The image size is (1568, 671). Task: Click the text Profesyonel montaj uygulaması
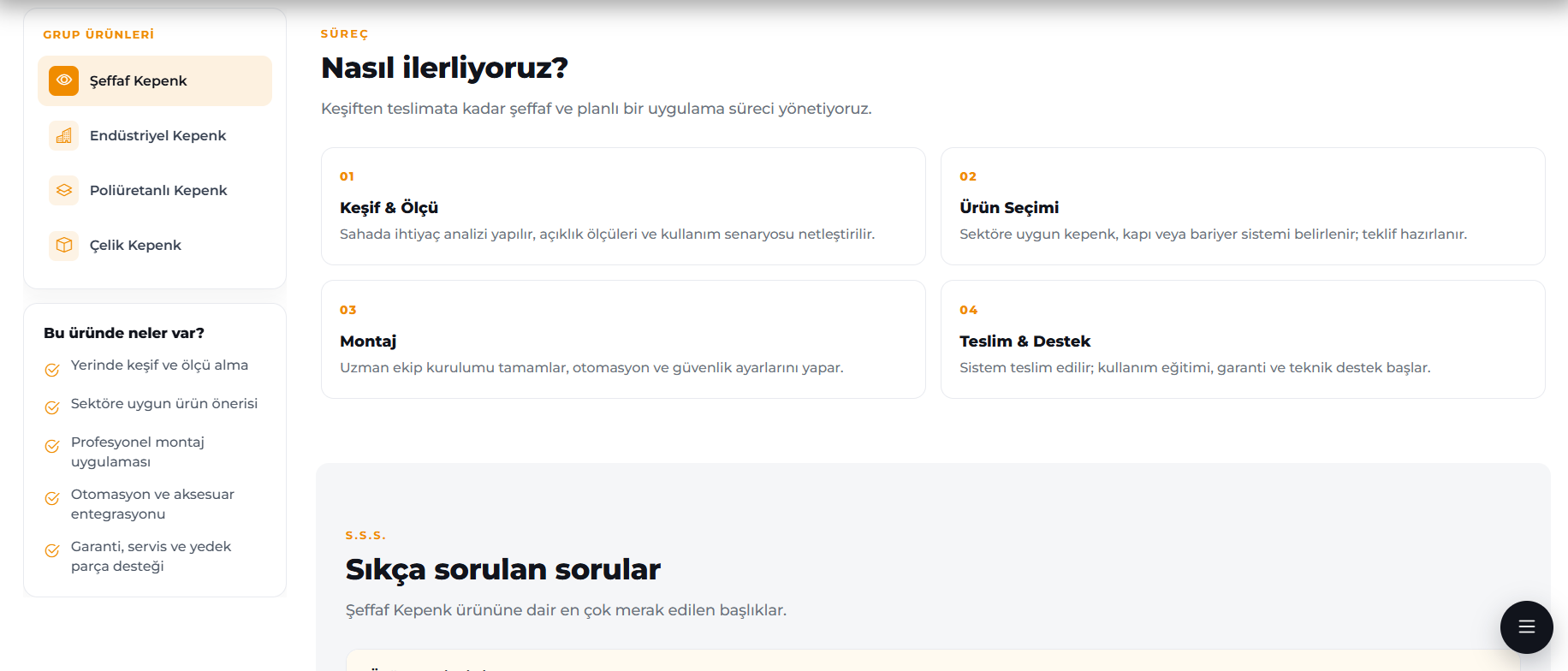pos(138,452)
